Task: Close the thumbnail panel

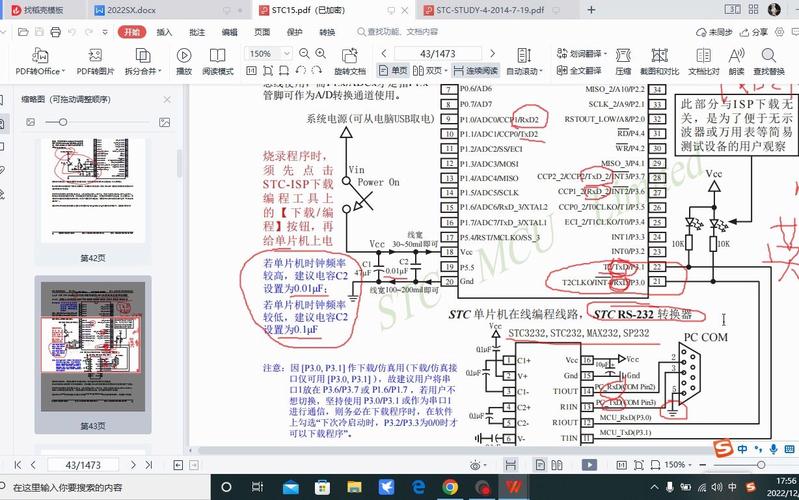Action: point(167,99)
